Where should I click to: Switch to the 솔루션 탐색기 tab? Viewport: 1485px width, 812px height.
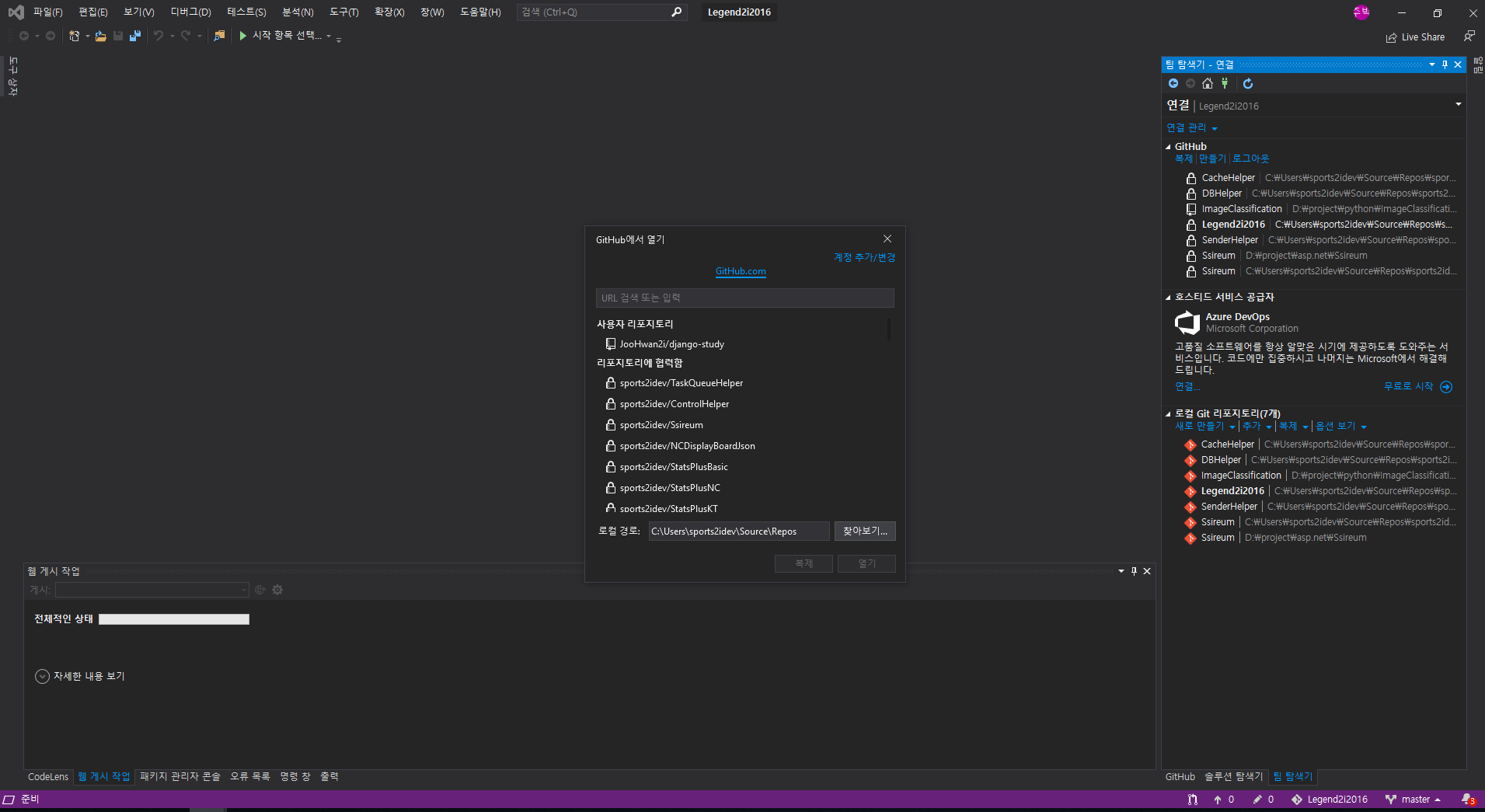click(1233, 776)
